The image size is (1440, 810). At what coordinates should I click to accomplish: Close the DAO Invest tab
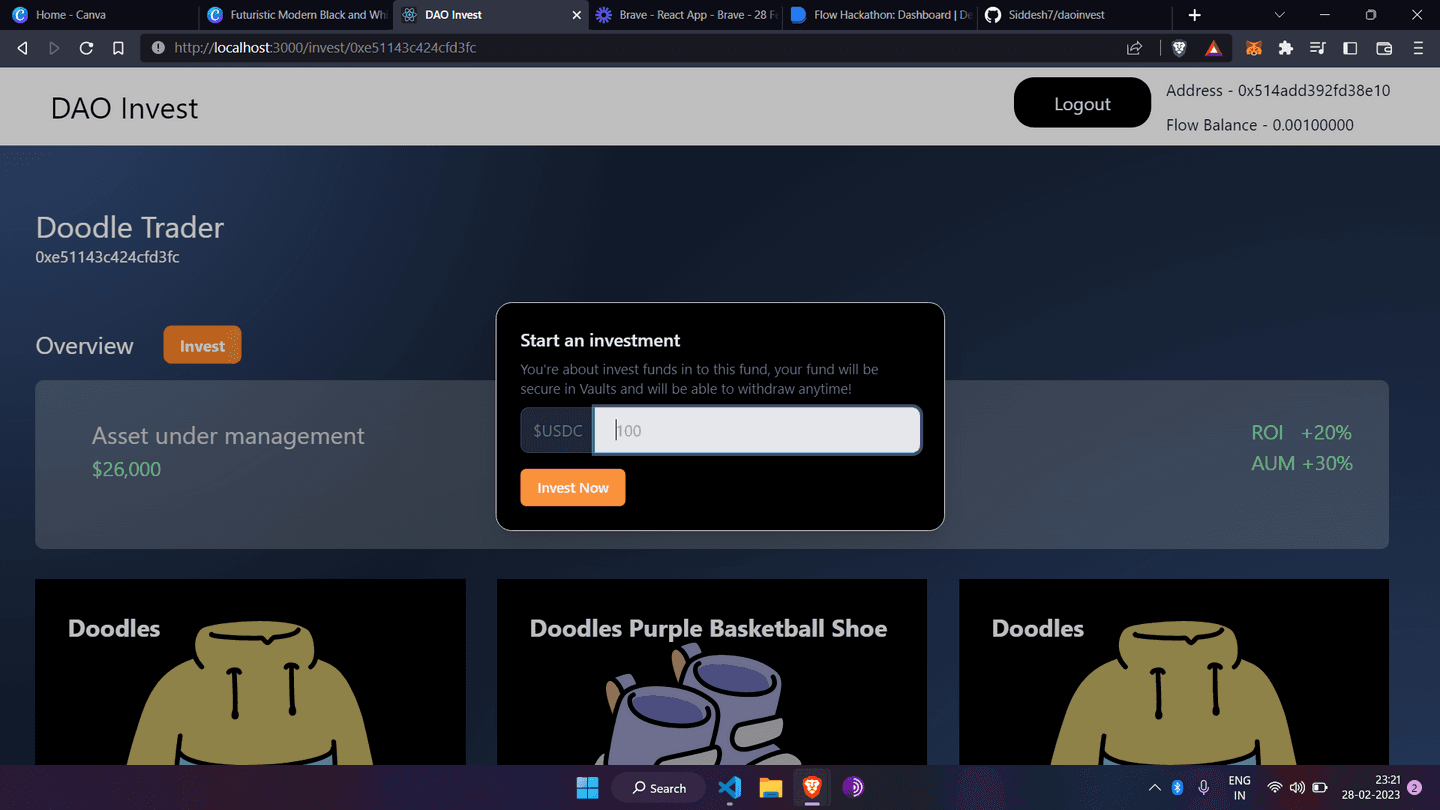tap(576, 15)
